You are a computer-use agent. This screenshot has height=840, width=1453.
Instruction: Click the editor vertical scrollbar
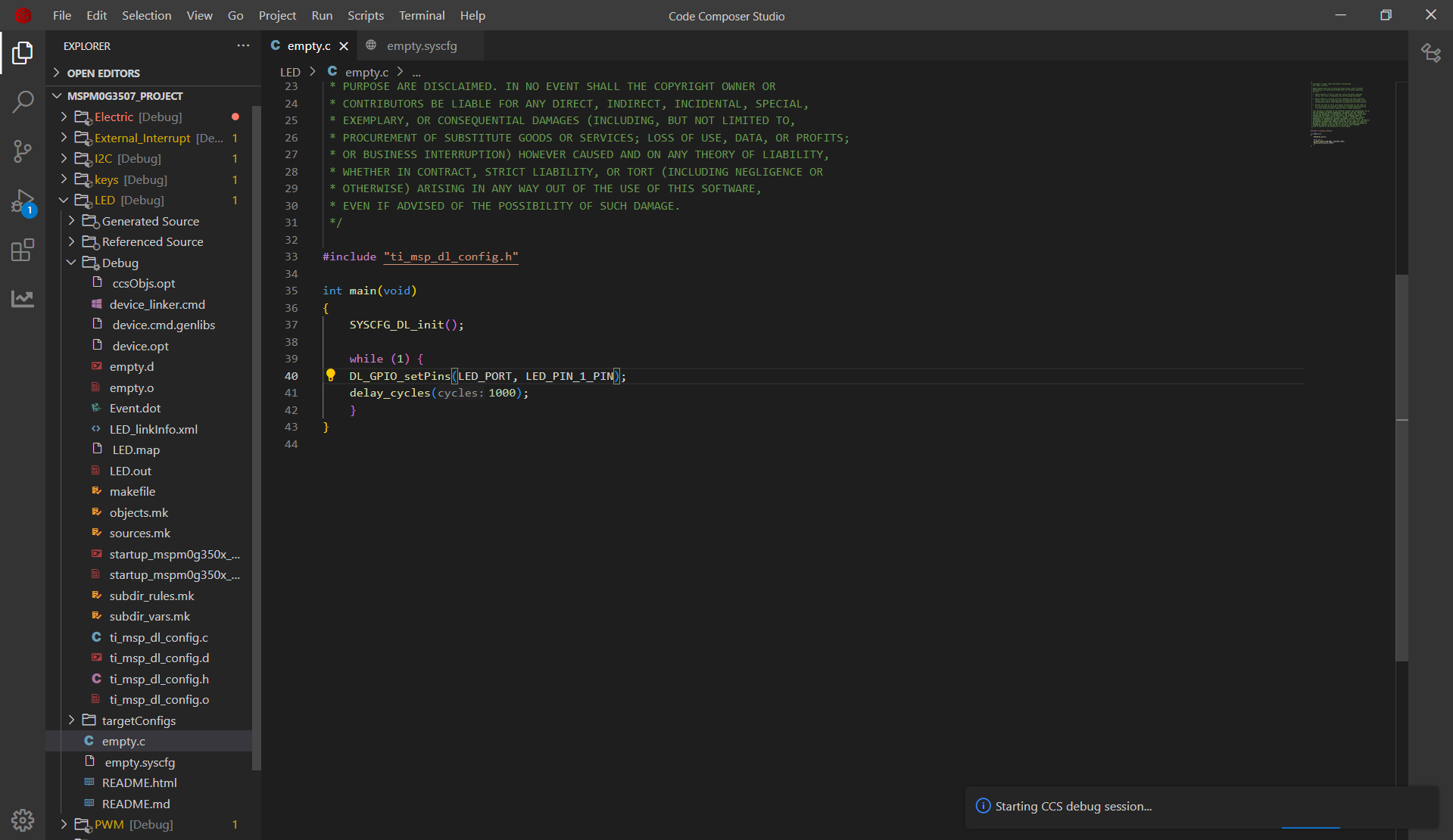coord(1402,468)
